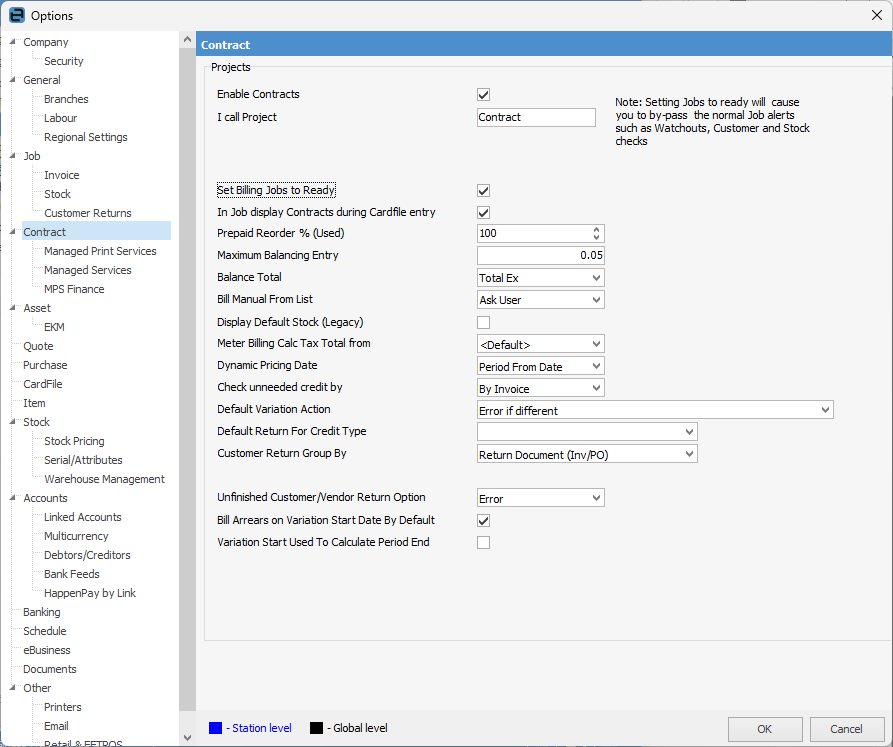The image size is (893, 747).
Task: Collapse the Stock tree node arrow
Action: coord(13,422)
